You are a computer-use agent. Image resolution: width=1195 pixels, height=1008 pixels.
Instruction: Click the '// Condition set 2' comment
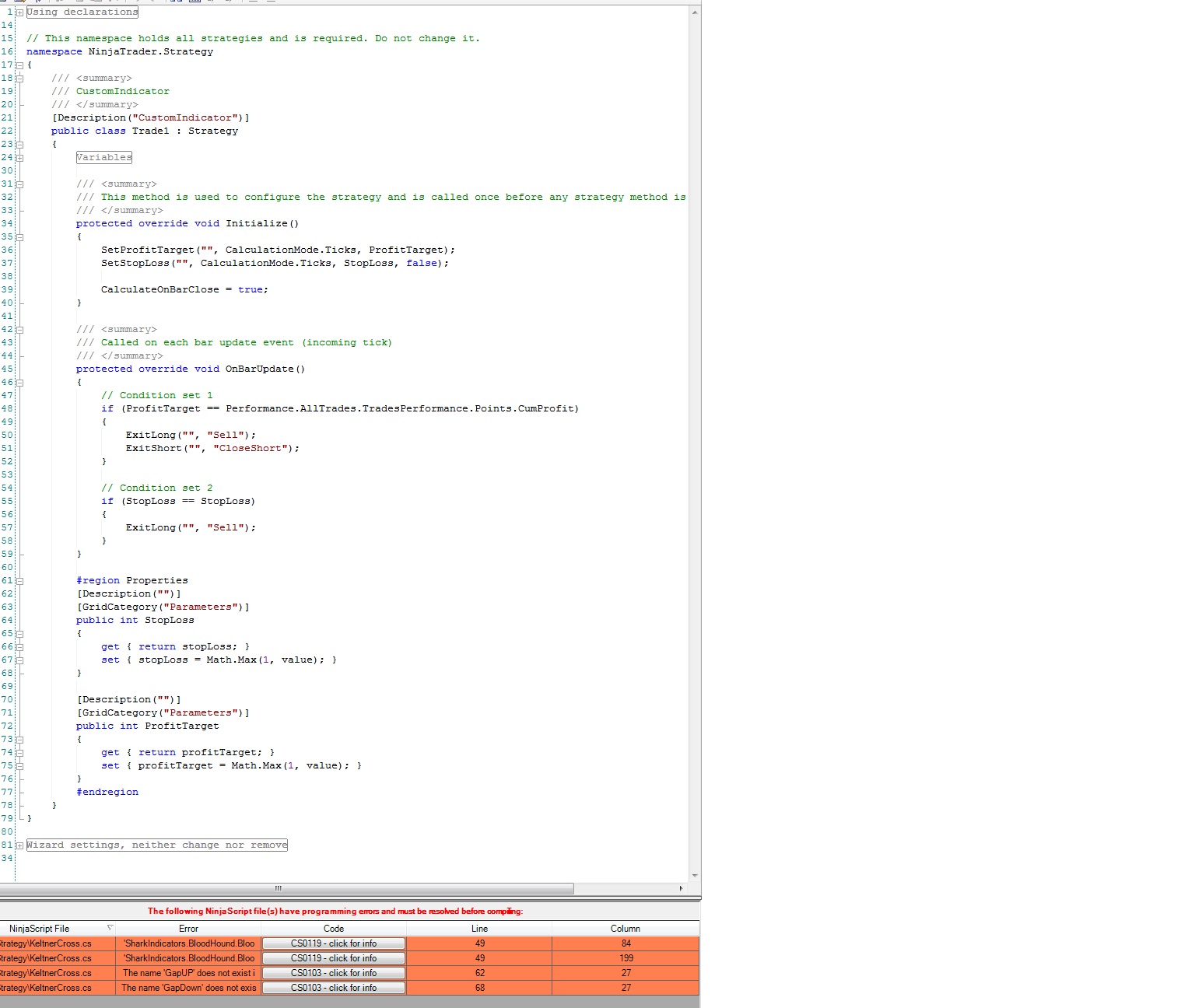pos(157,488)
